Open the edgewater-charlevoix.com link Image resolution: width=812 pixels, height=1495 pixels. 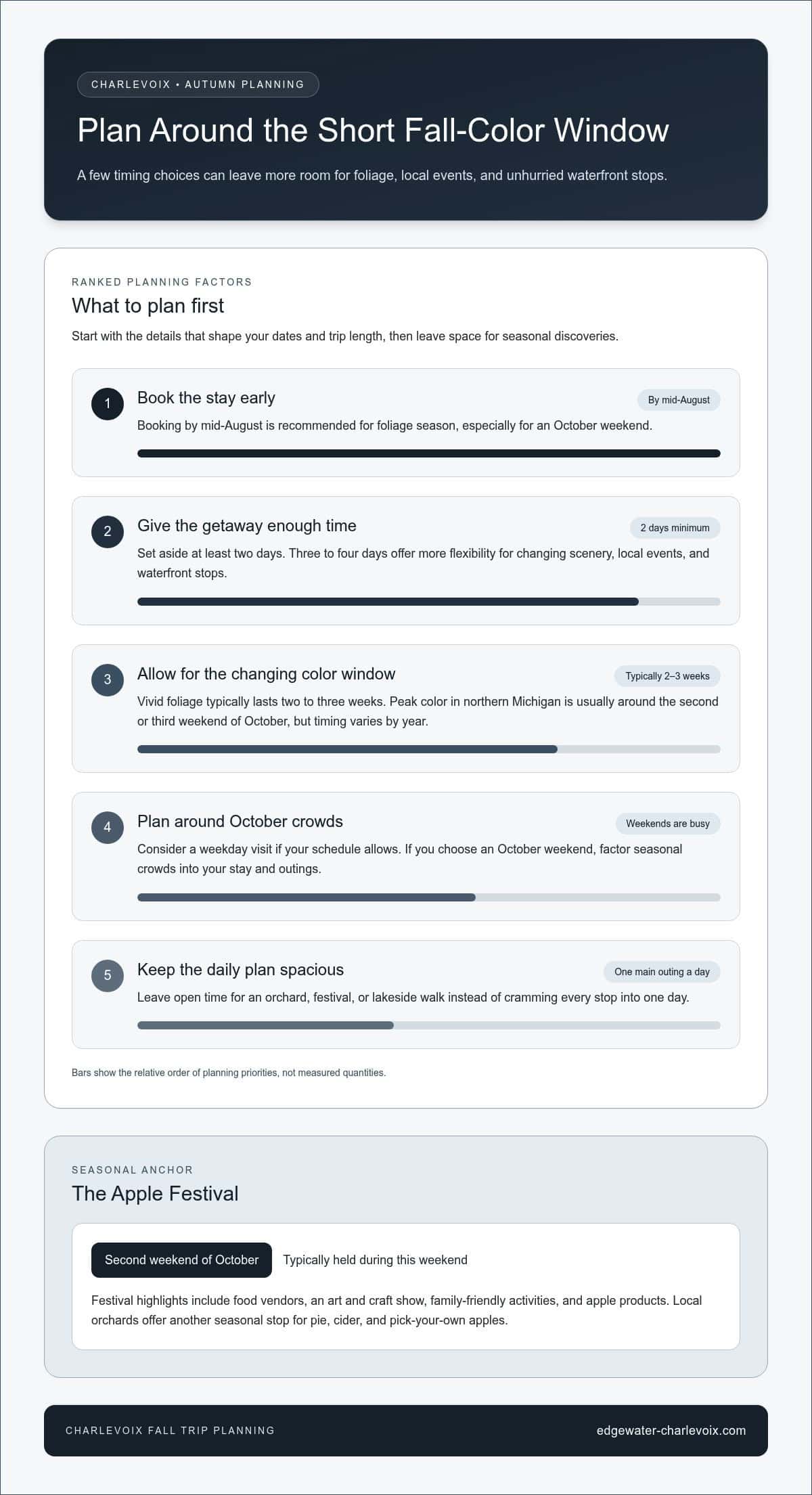click(x=671, y=1431)
